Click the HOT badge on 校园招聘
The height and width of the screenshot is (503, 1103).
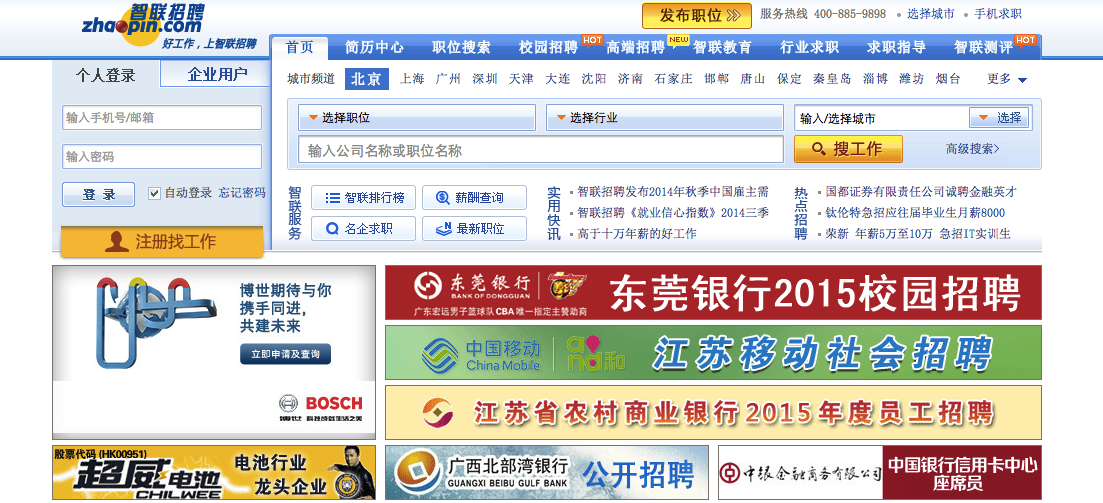[592, 40]
